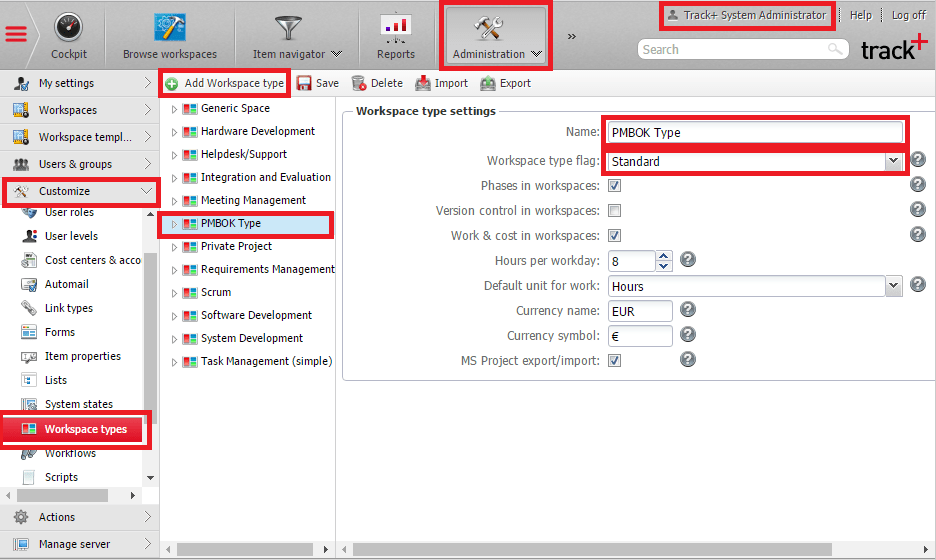Open the Workspaces sidebar menu

80,110
